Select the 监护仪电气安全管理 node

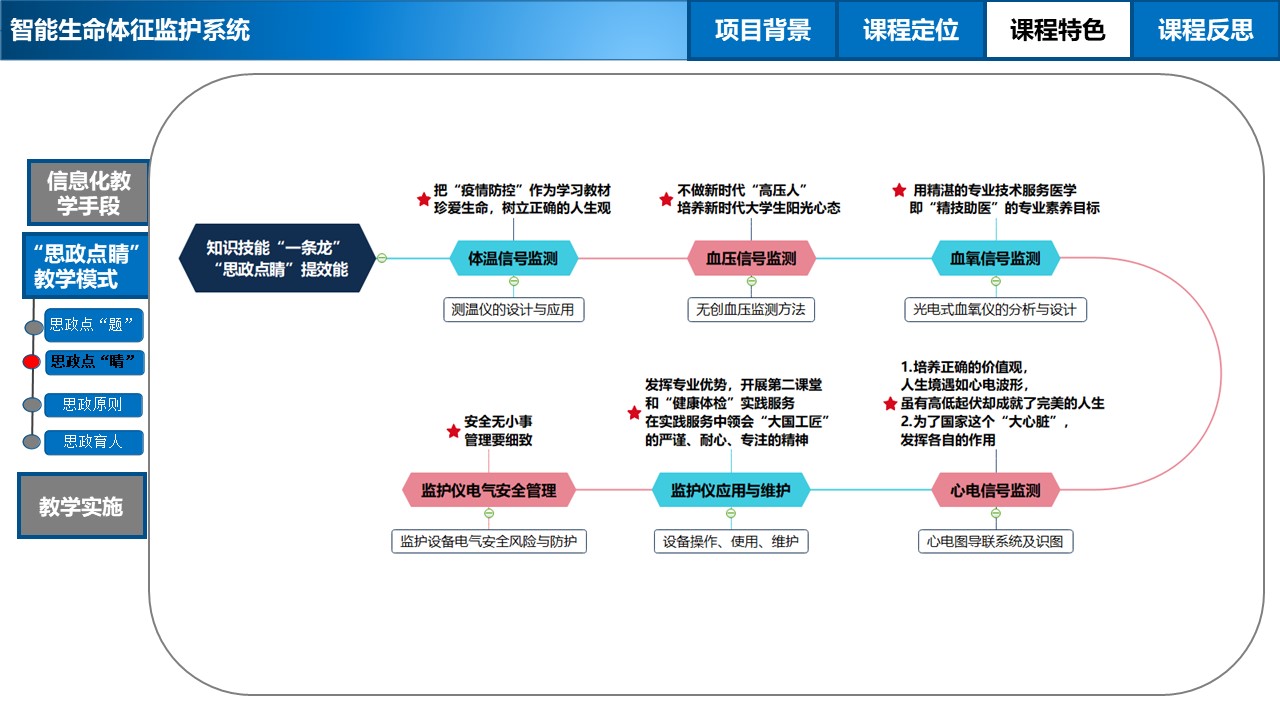(x=489, y=490)
